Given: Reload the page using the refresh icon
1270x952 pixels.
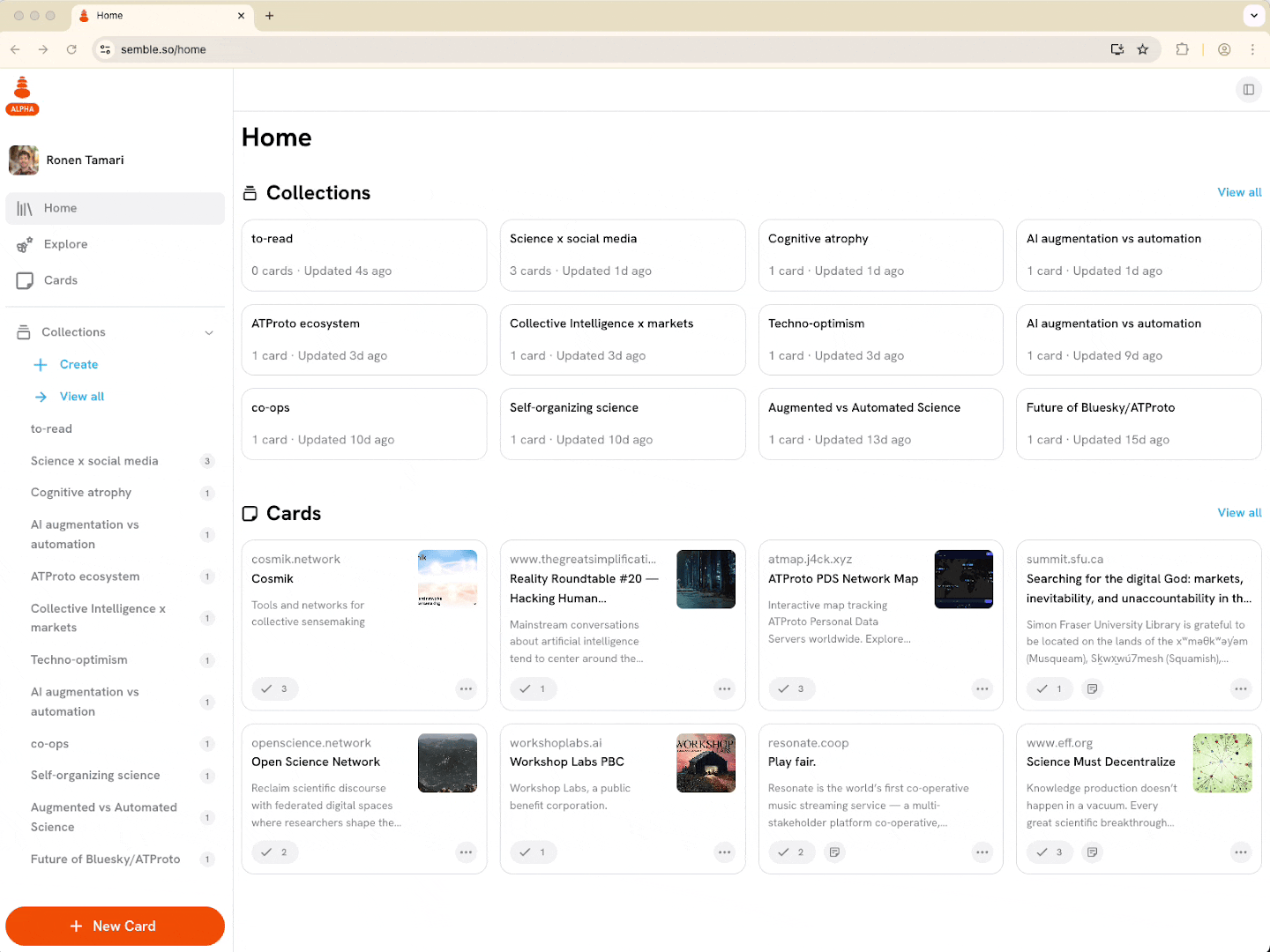Looking at the screenshot, I should [x=71, y=49].
